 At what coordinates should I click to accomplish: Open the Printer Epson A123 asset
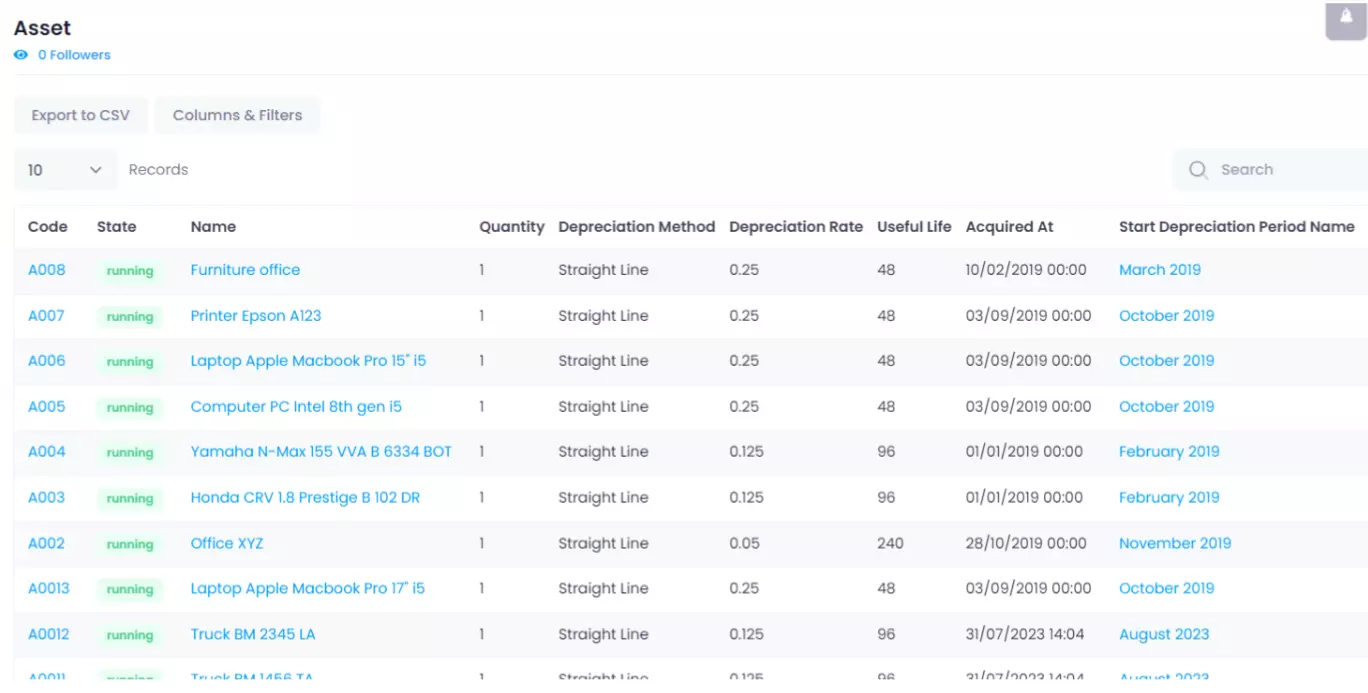tap(256, 316)
